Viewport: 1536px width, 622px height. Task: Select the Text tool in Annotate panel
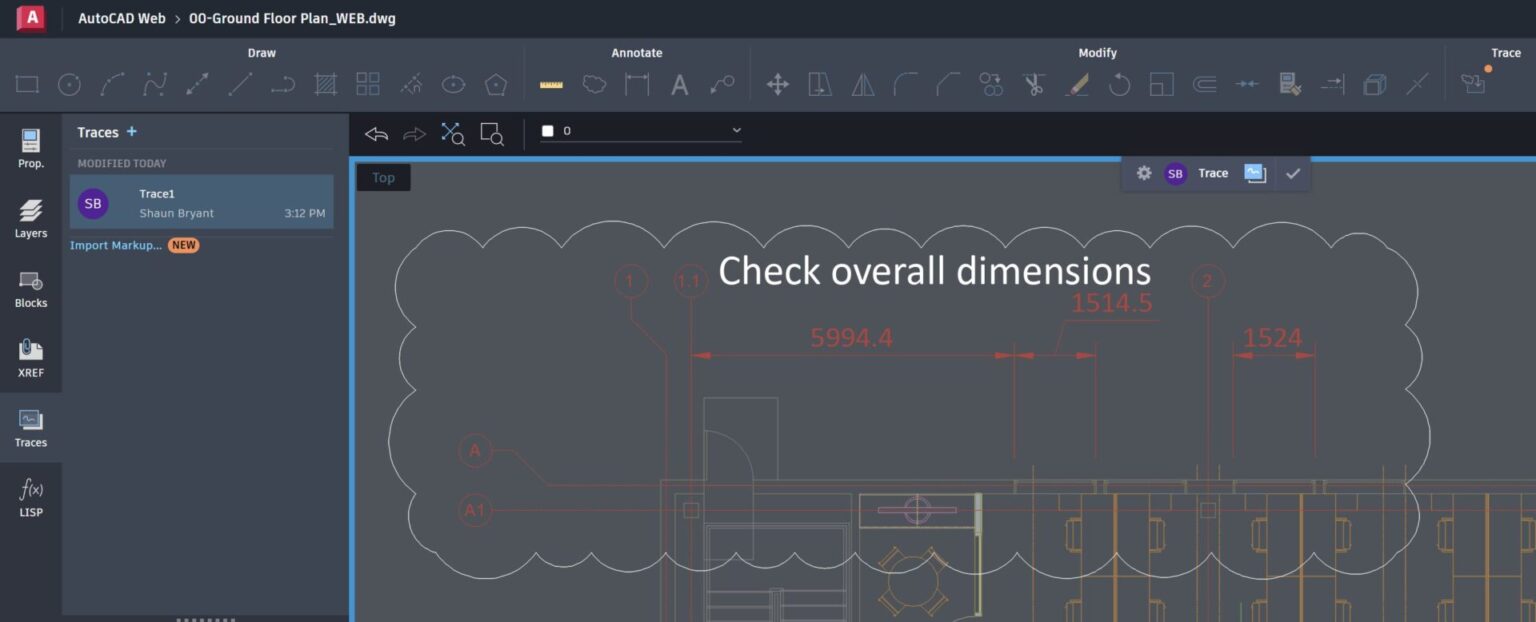[x=679, y=84]
